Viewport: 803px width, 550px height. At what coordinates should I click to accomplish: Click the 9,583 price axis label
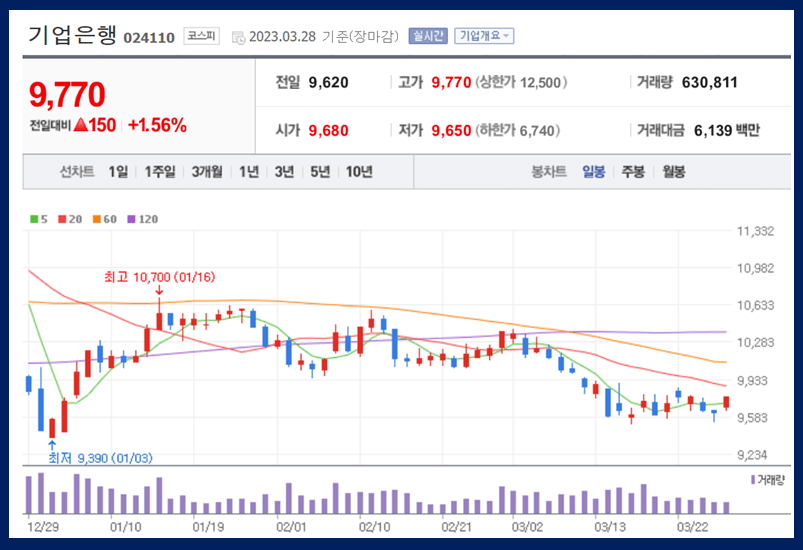click(752, 418)
